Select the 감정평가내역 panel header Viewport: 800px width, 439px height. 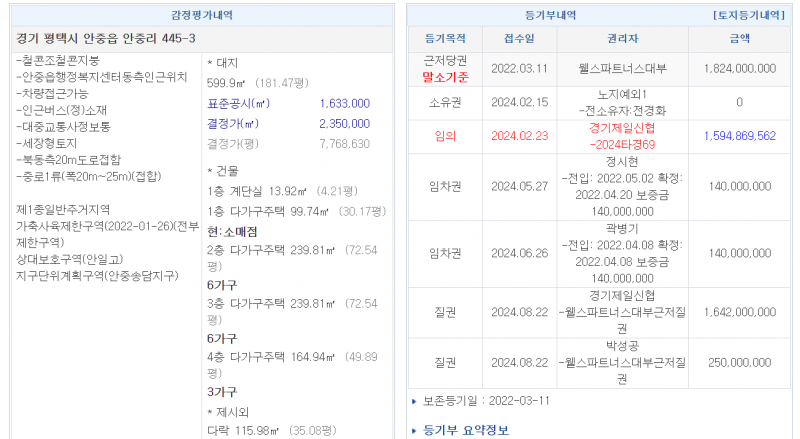(202, 16)
